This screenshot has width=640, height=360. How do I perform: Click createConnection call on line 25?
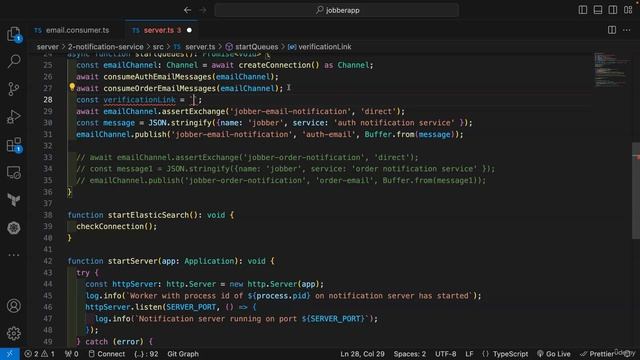[x=275, y=65]
